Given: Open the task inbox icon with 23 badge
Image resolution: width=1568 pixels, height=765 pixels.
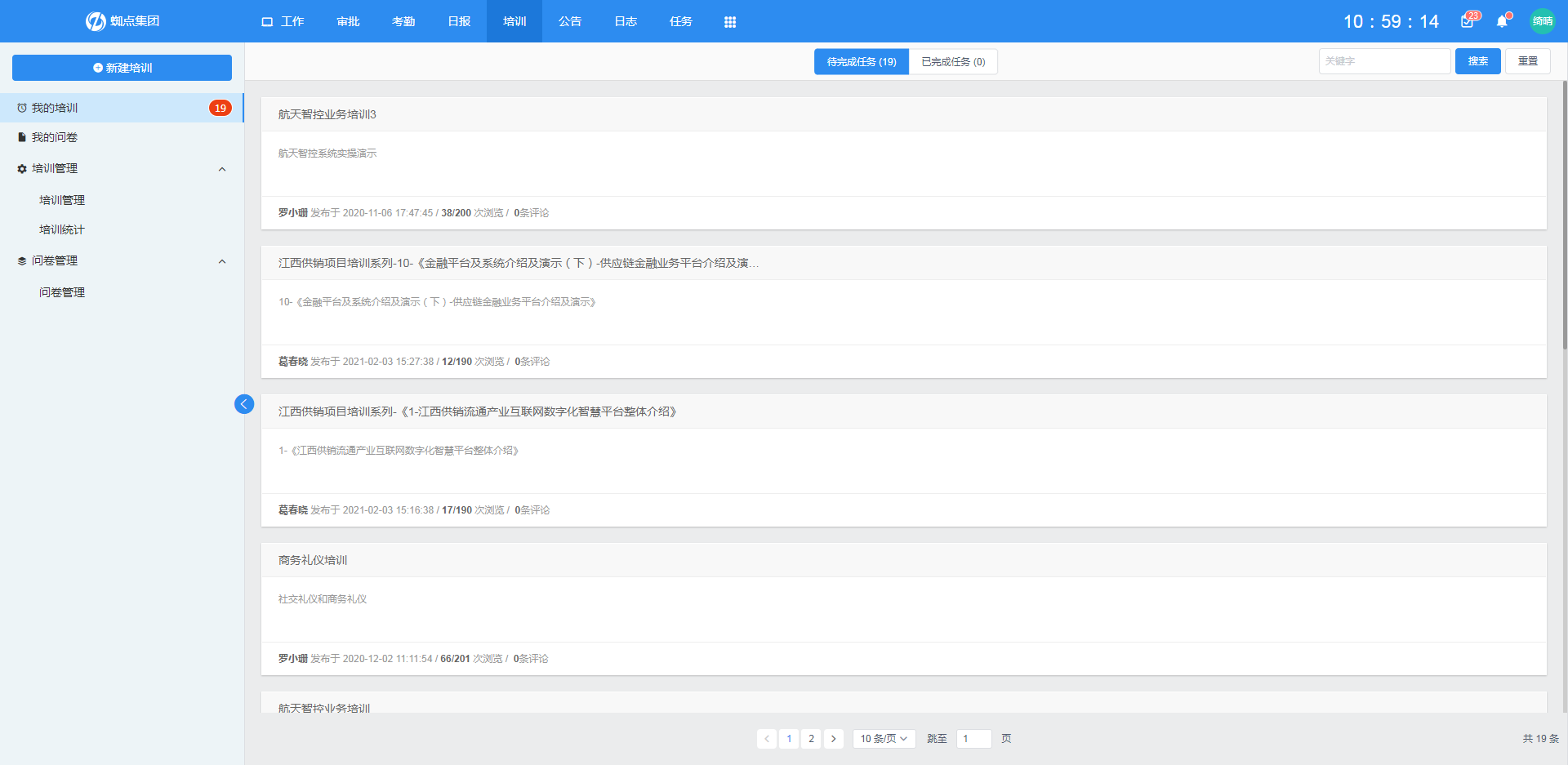Looking at the screenshot, I should (1468, 22).
